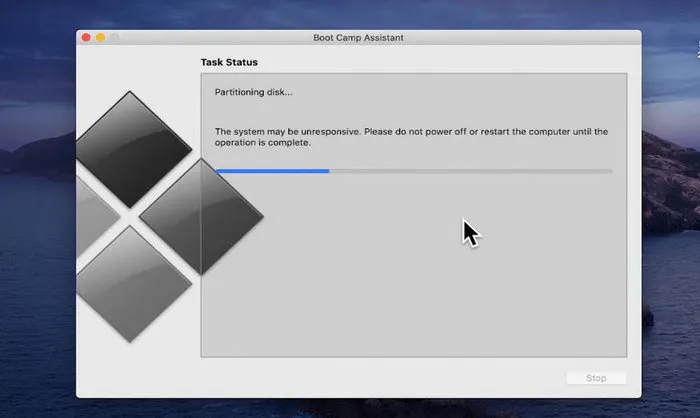
Task: Click the top diamond of Boot Camp logo
Action: click(133, 150)
